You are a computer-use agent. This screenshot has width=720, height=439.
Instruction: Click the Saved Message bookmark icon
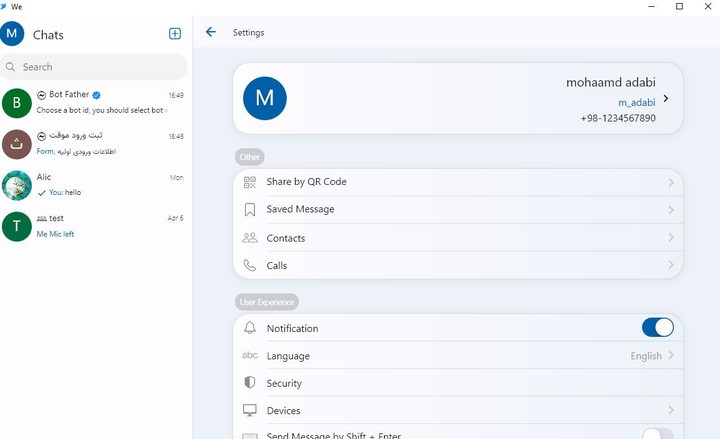(250, 210)
